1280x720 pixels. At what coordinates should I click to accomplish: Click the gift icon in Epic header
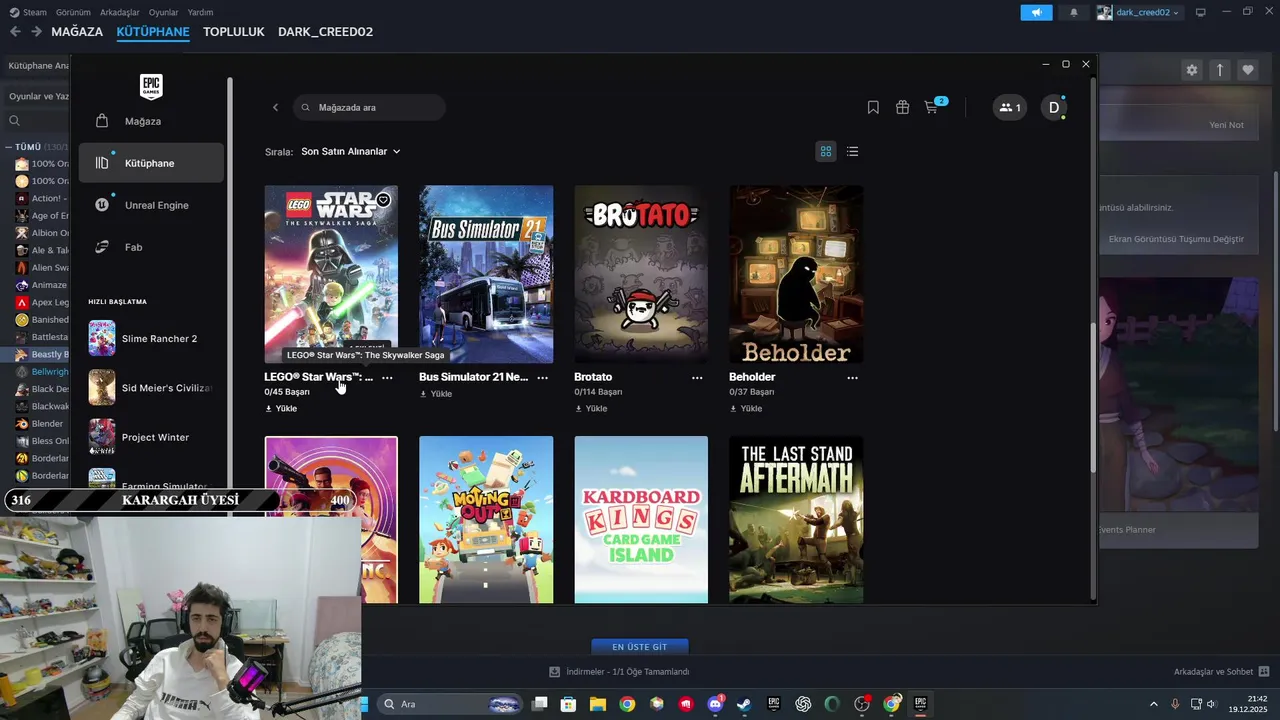[902, 107]
